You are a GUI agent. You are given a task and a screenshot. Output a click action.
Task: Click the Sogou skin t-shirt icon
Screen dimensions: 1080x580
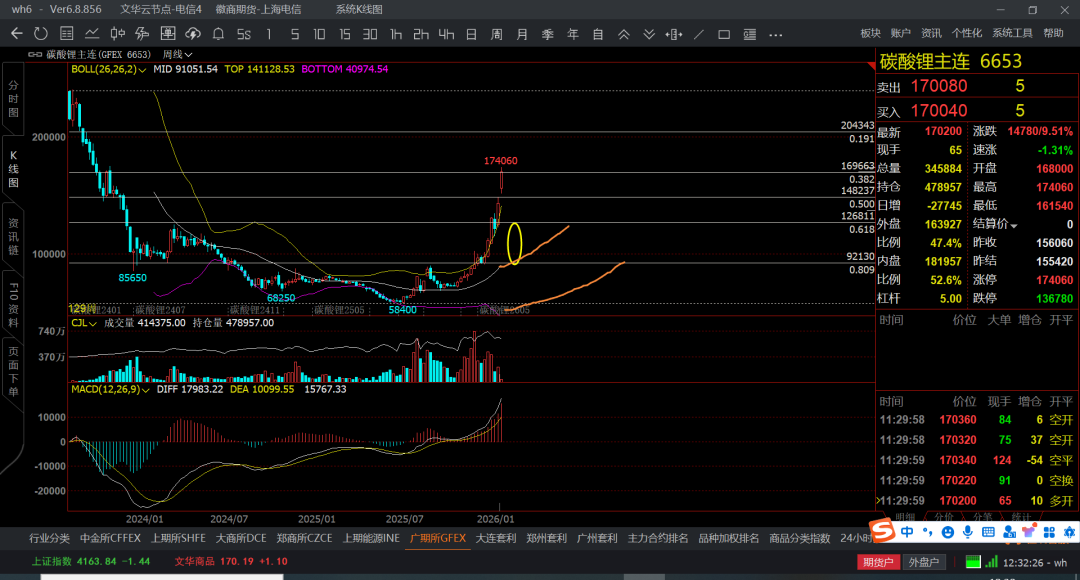coord(1029,532)
